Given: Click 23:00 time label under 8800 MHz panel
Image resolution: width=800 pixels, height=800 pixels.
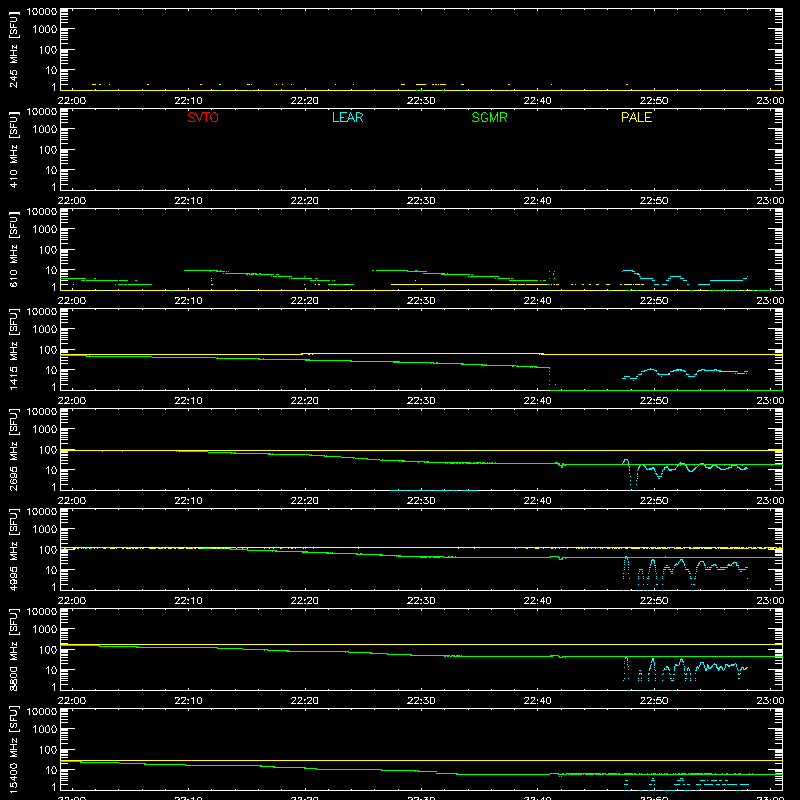Looking at the screenshot, I should pyautogui.click(x=770, y=701).
